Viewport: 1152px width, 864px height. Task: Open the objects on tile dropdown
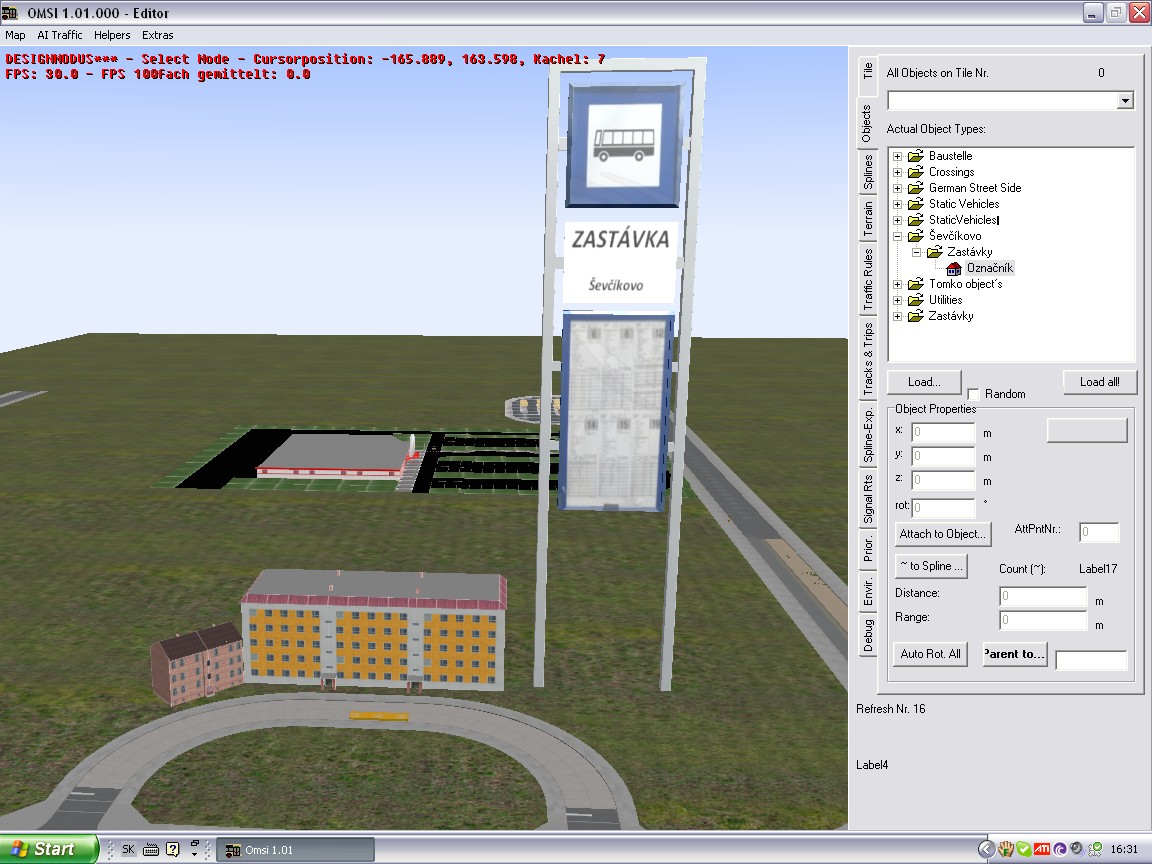[1125, 101]
